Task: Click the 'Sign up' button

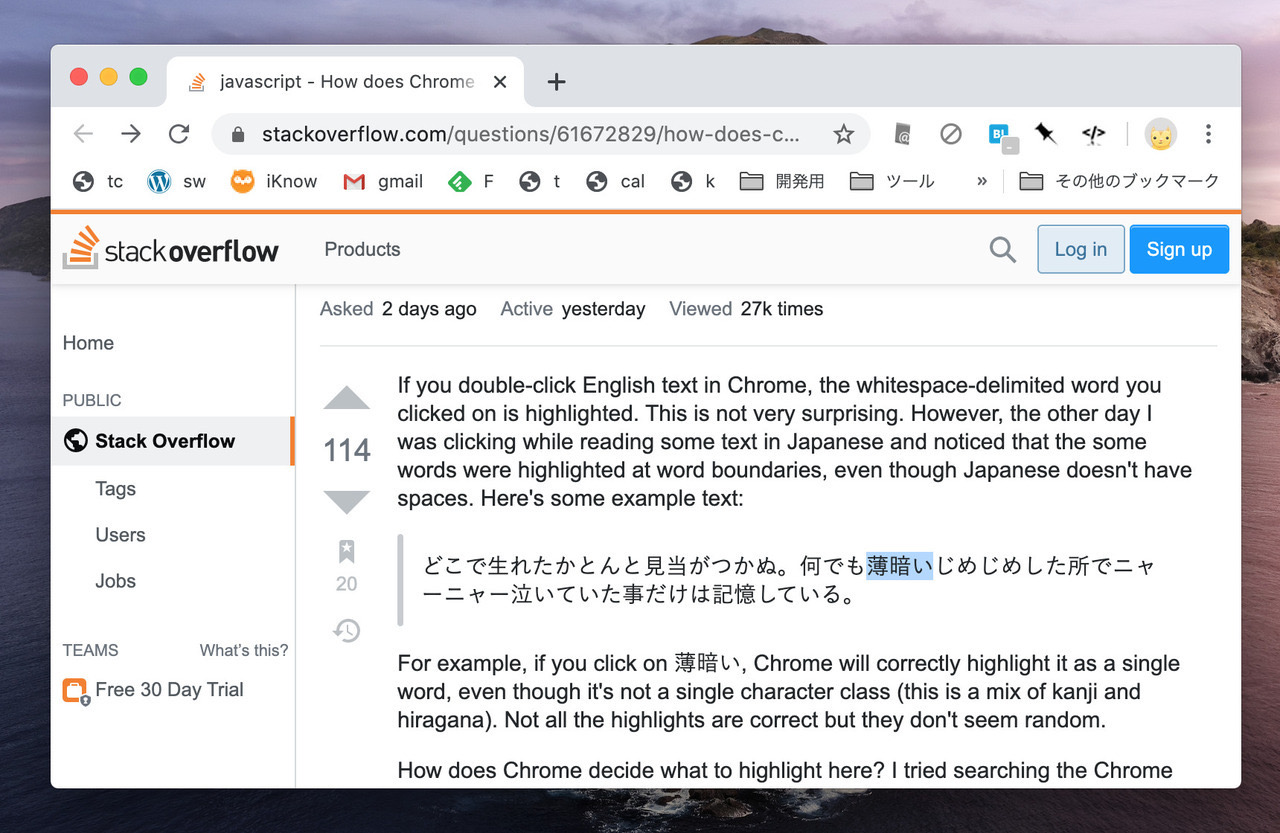Action: tap(1179, 249)
